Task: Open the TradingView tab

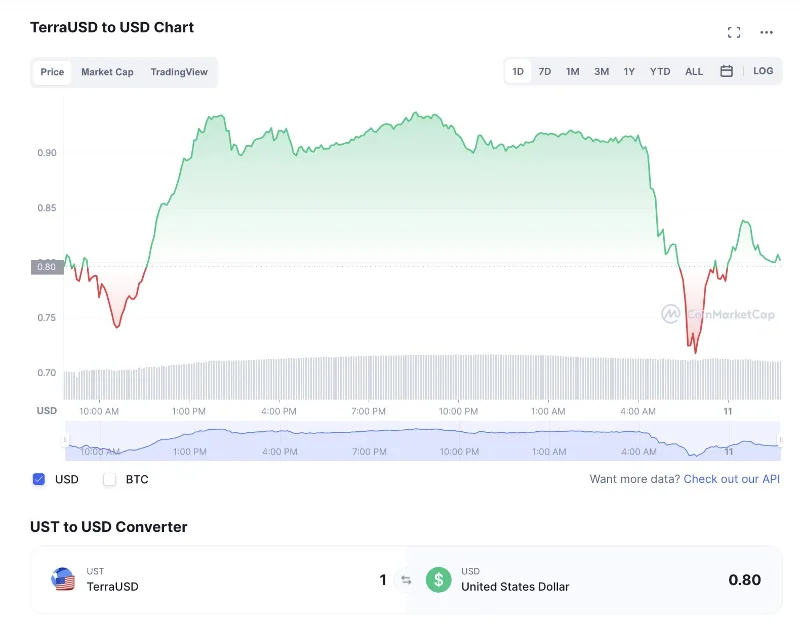Action: [x=179, y=72]
